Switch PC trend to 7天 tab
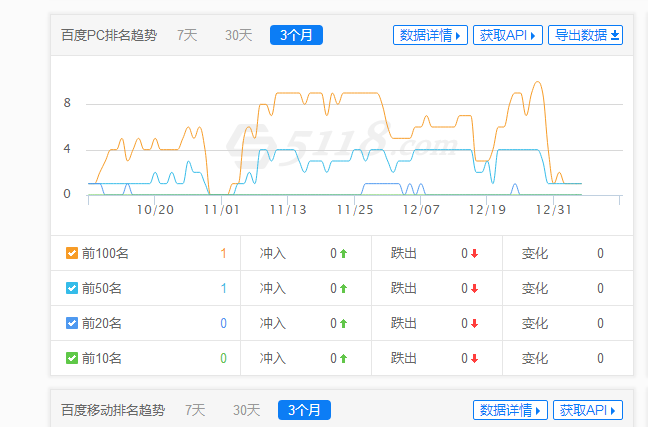 coord(187,35)
